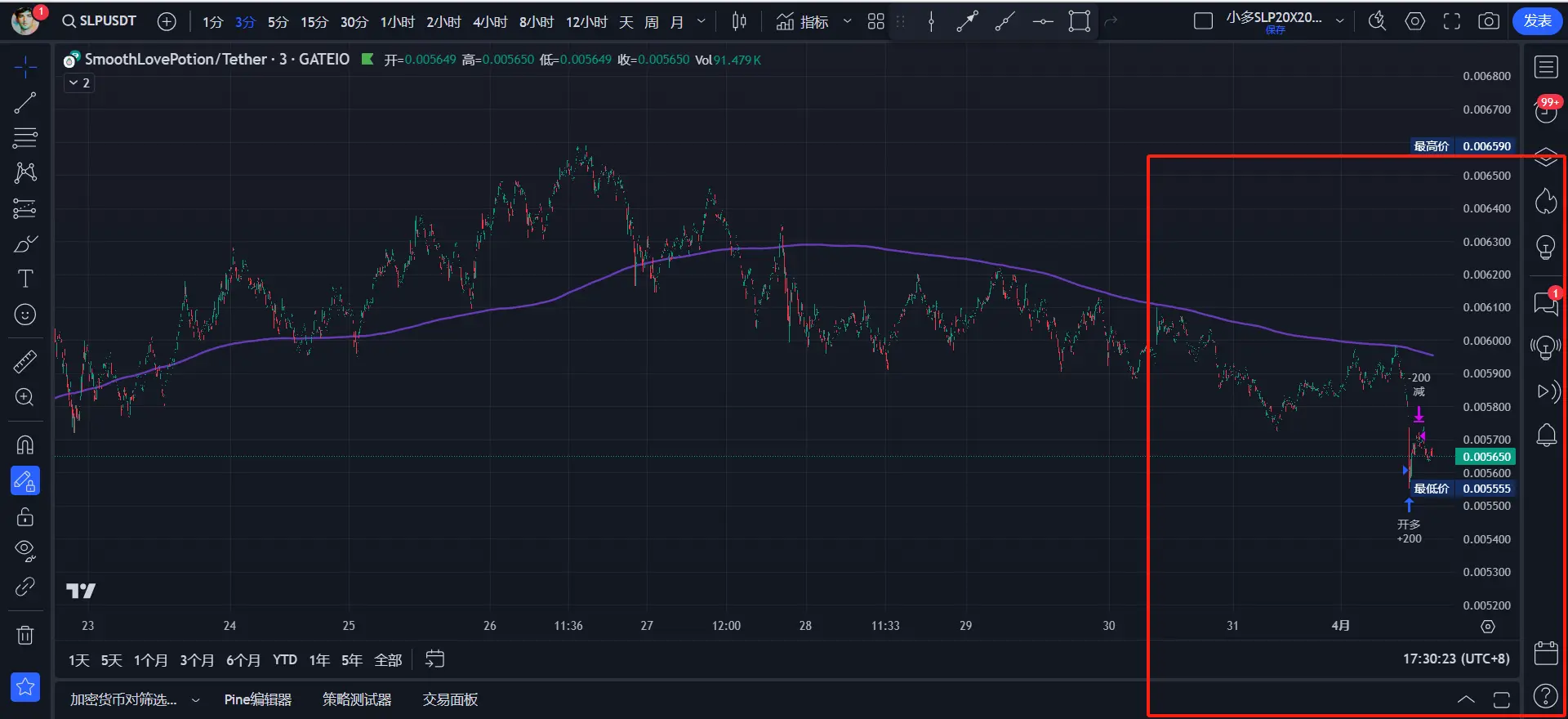Delete drawings using the trash icon

(x=25, y=635)
